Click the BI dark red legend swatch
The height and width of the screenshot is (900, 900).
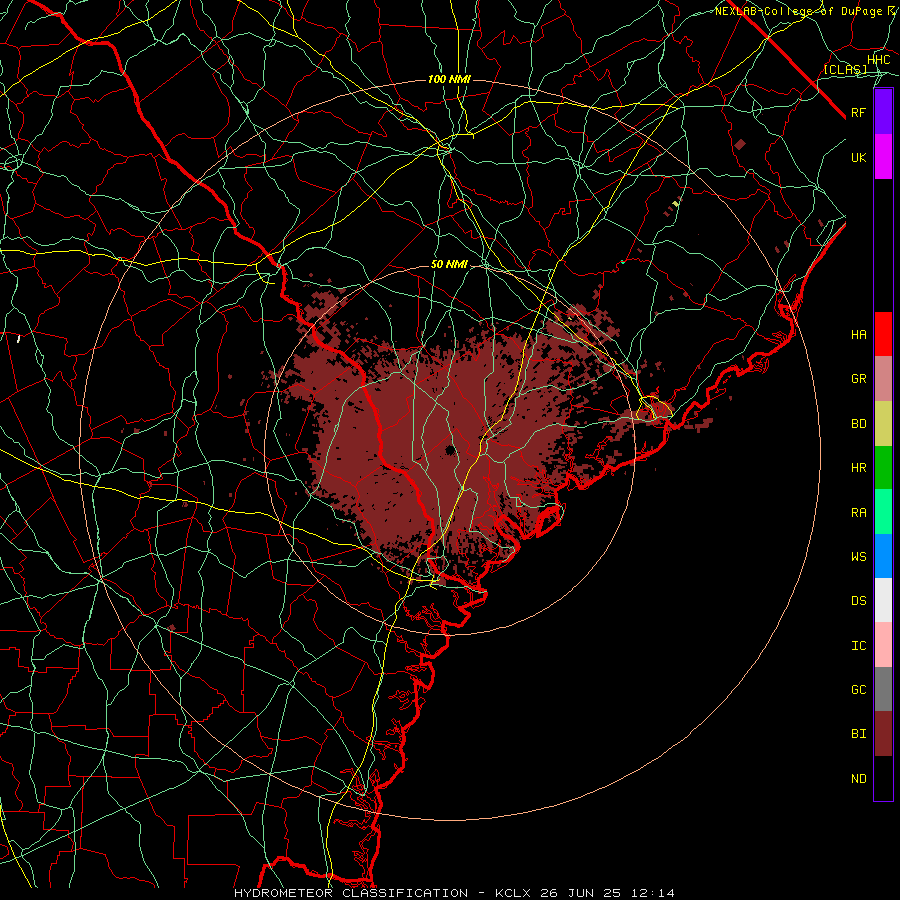tap(883, 734)
